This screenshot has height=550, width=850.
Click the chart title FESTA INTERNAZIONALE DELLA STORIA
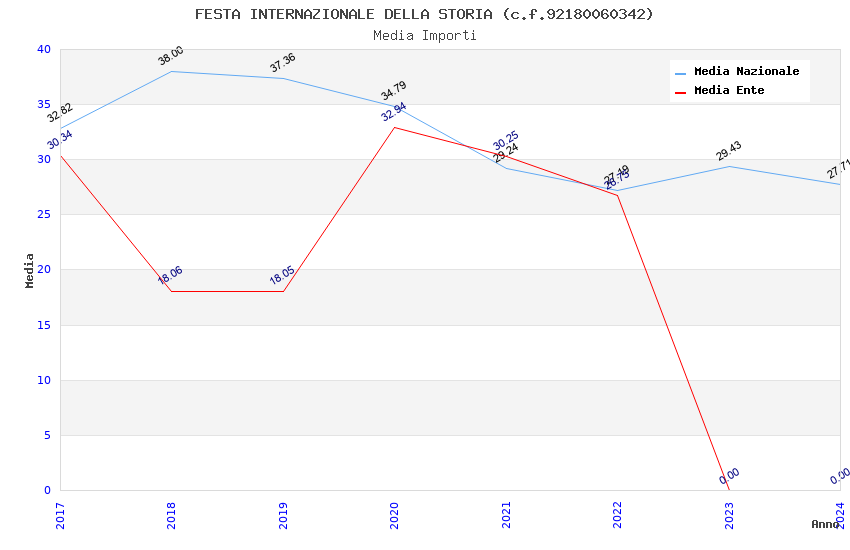pos(424,14)
